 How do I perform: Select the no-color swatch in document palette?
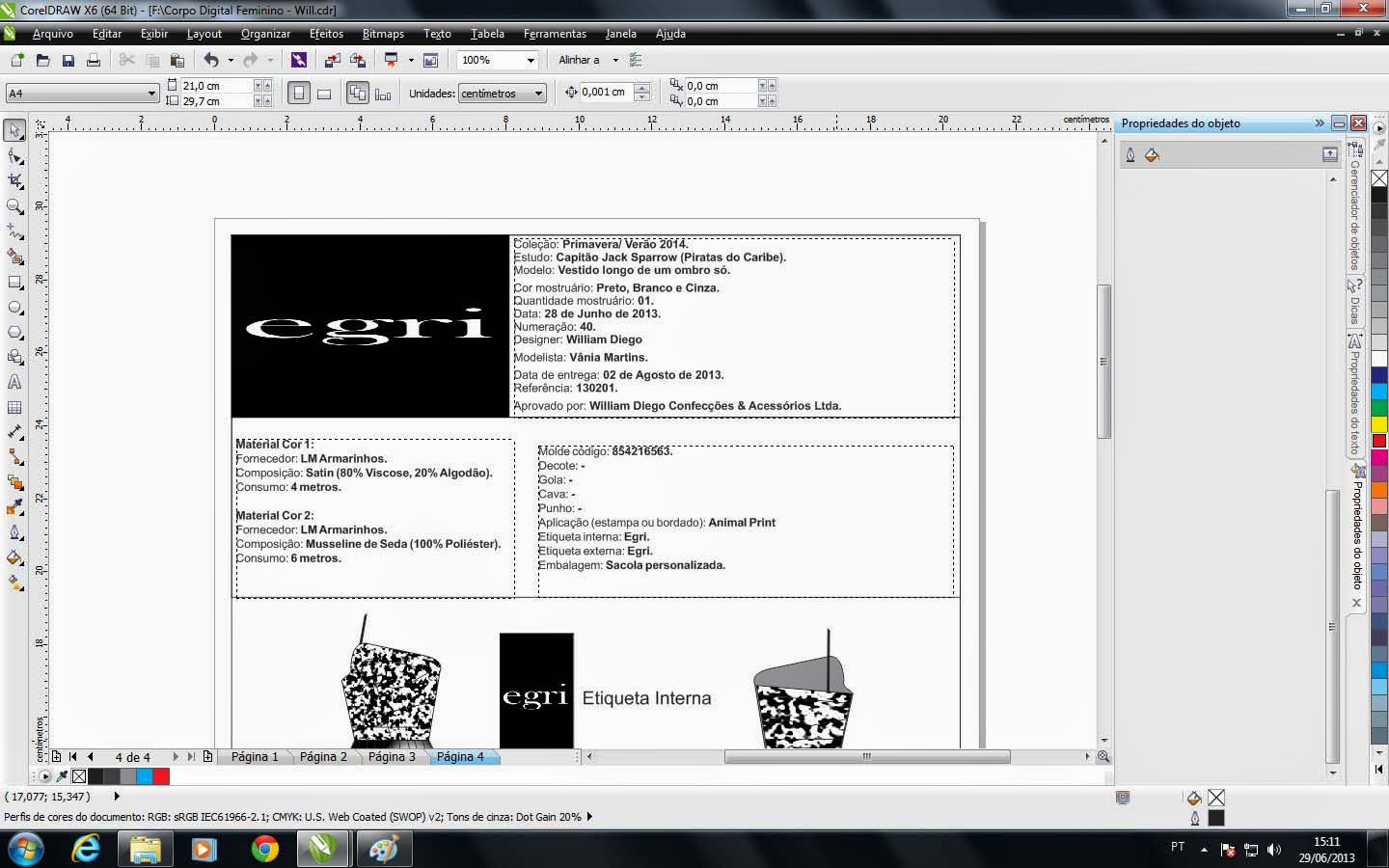(79, 776)
